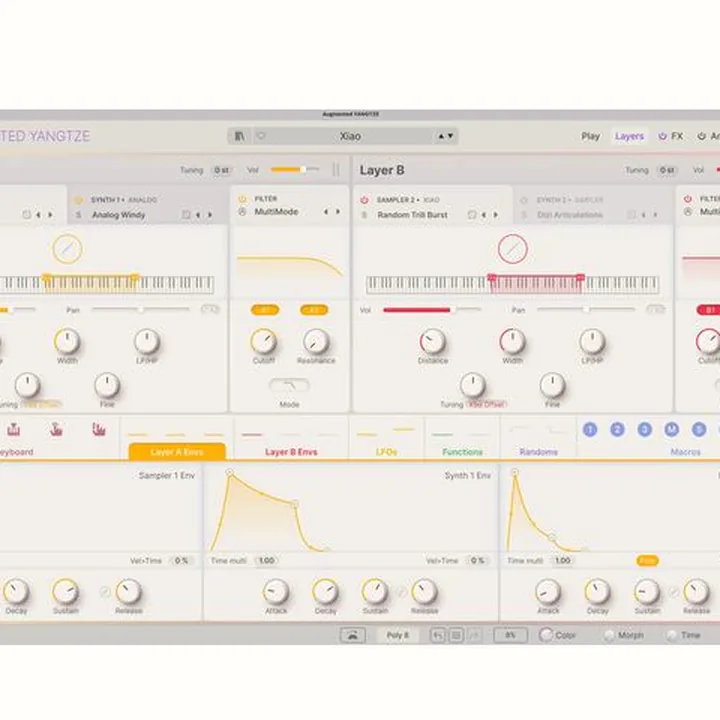Select next Random Trill Burst sample arrow
Image resolution: width=720 pixels, height=720 pixels.
(x=495, y=215)
